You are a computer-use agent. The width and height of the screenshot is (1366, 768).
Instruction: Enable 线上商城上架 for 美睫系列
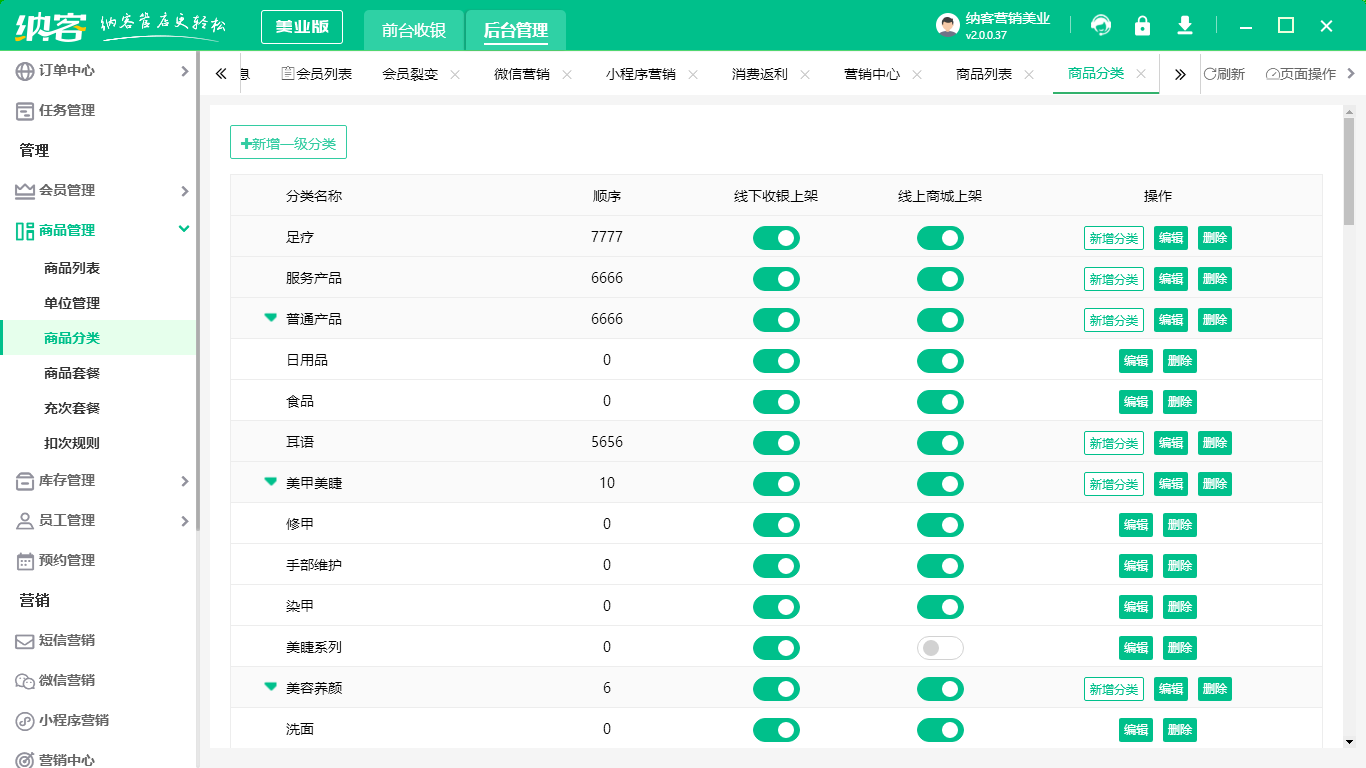[x=940, y=648]
